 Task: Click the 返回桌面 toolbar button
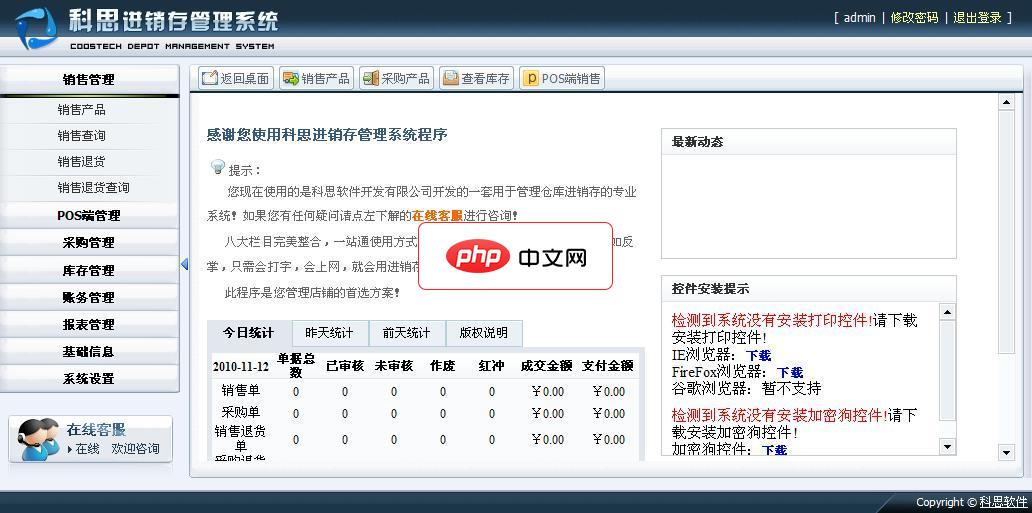pos(236,78)
